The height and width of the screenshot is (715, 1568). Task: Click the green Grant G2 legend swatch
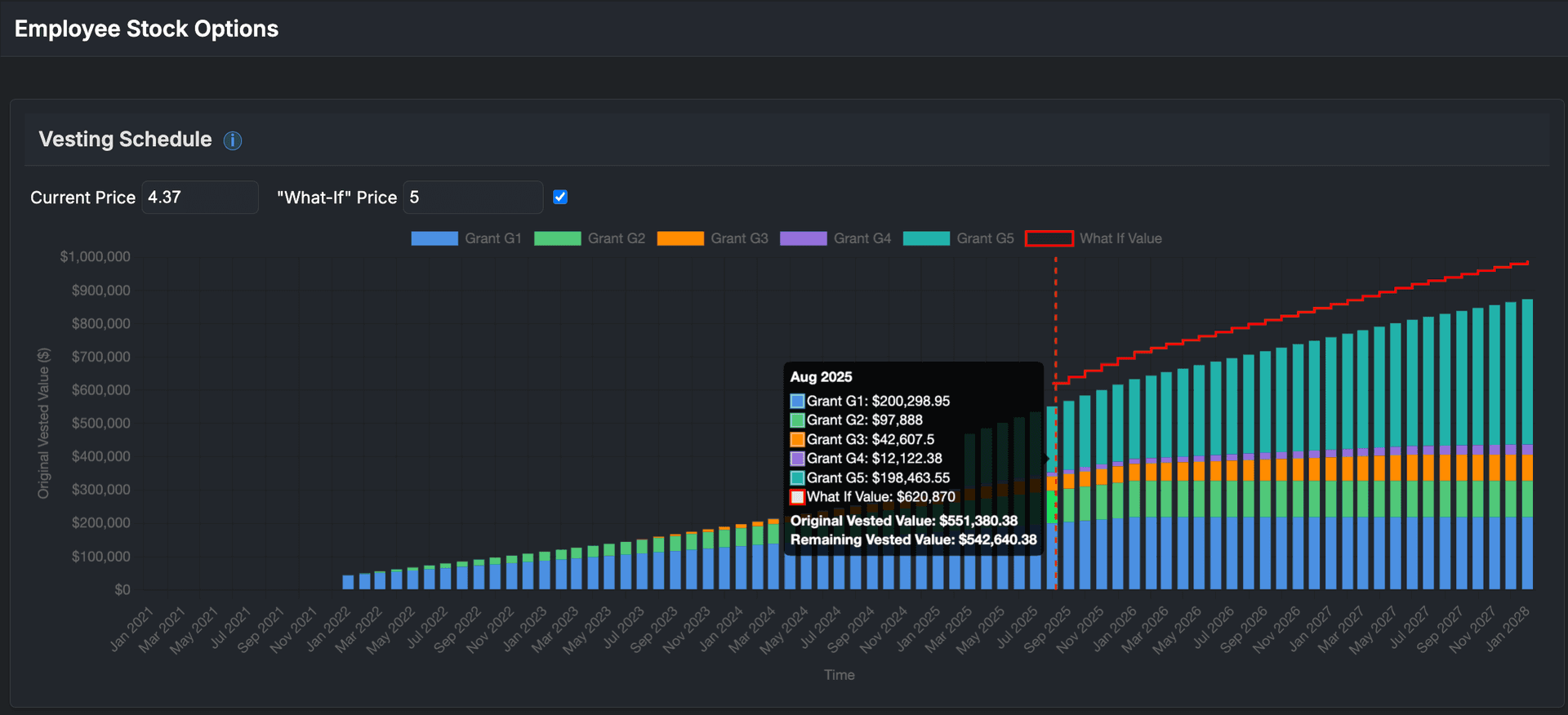coord(557,238)
